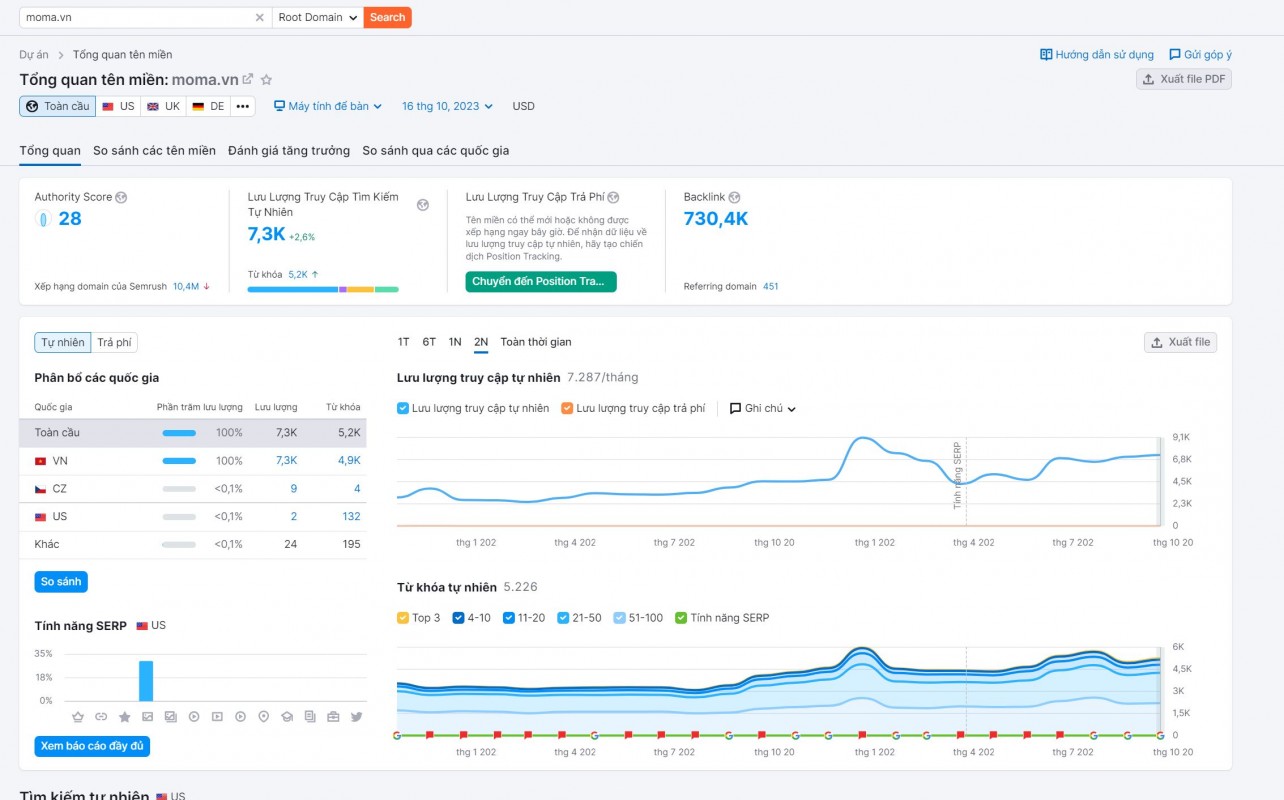Clear the domain search field with X
1284x800 pixels.
pyautogui.click(x=260, y=17)
